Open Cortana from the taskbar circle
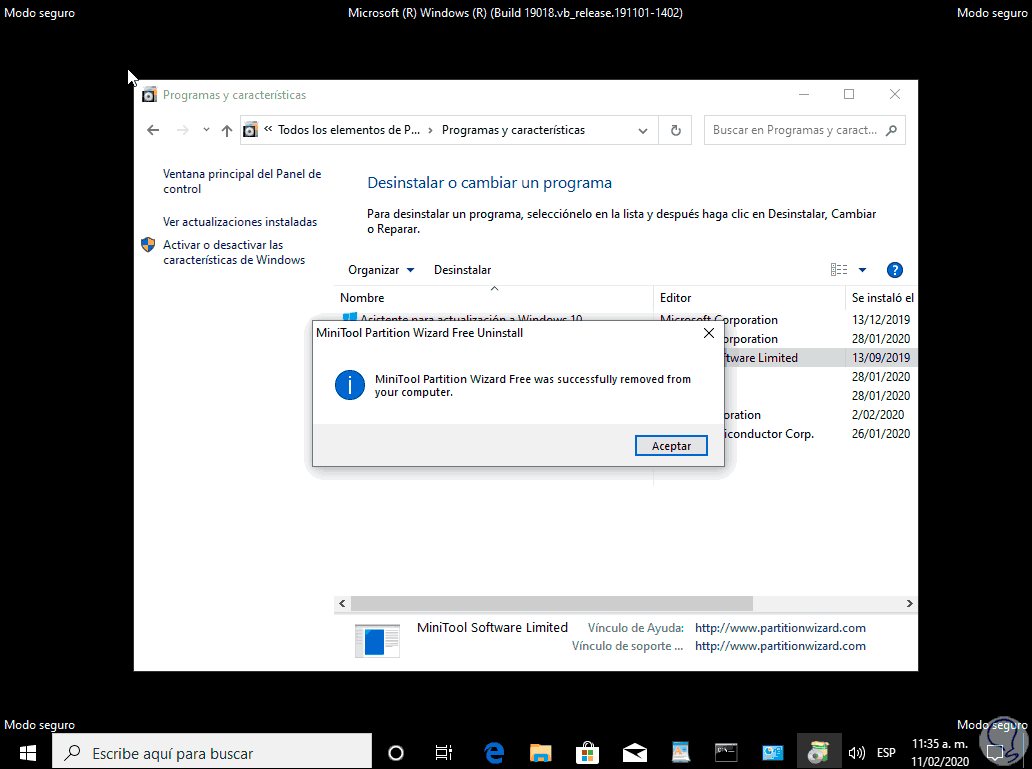 (x=396, y=753)
